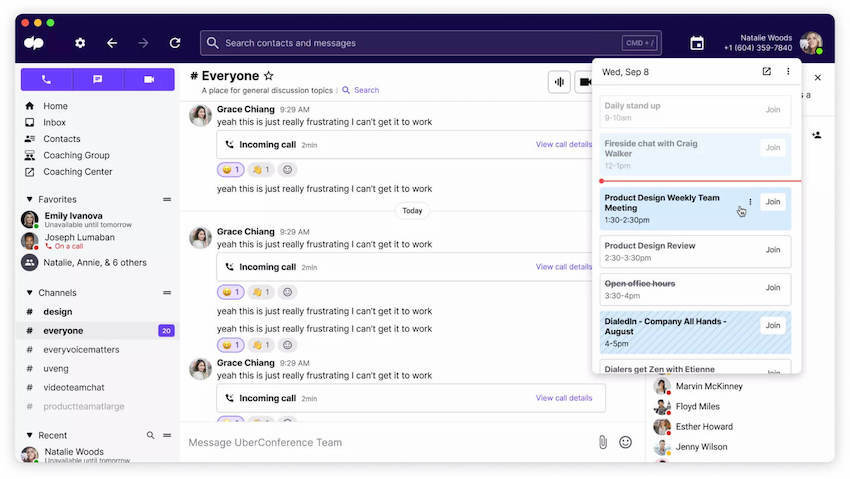Go forward with the right arrow
The height and width of the screenshot is (479, 850).
click(x=143, y=43)
